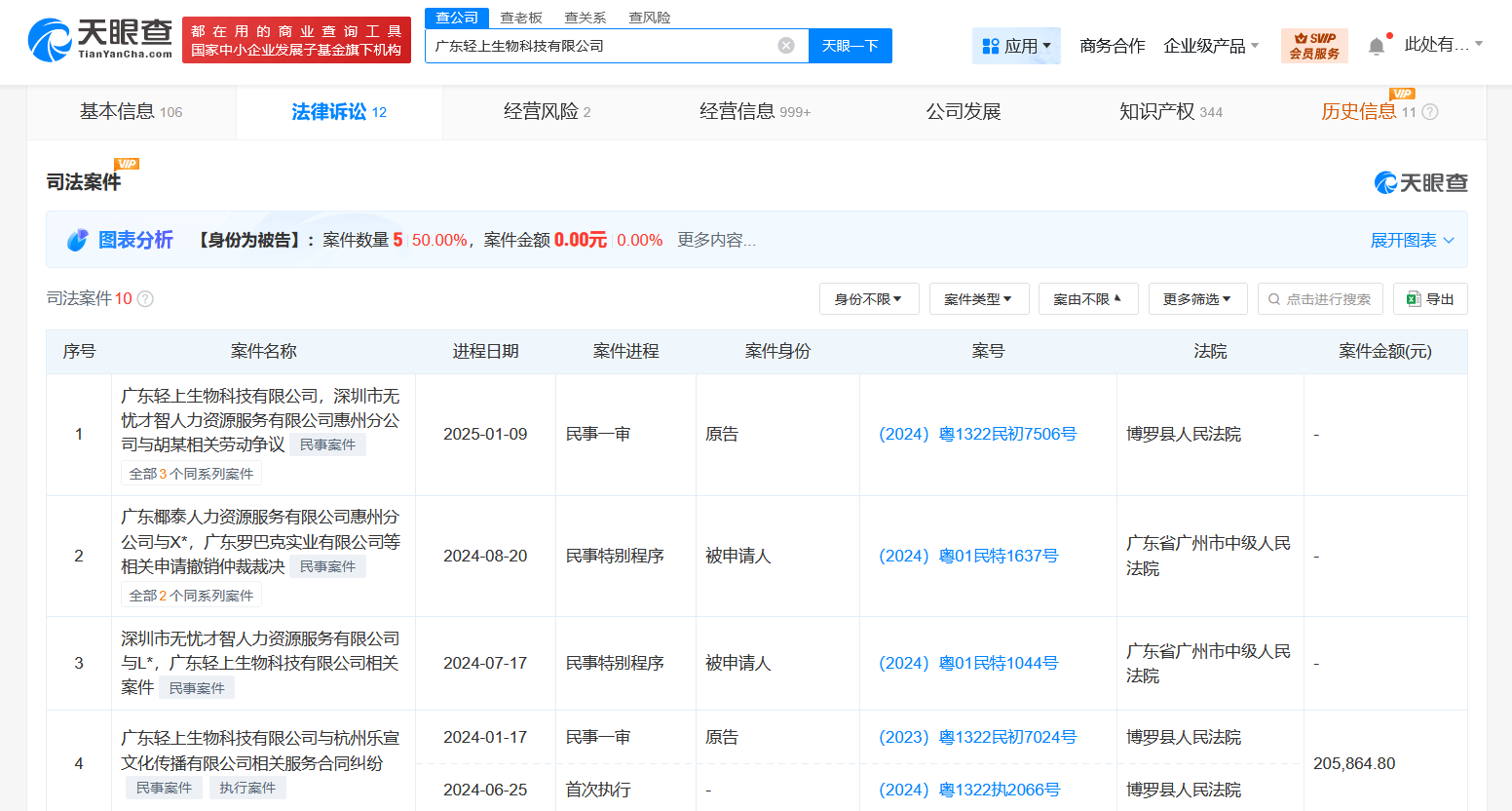Click 展开图表 to expand charts

[1406, 239]
